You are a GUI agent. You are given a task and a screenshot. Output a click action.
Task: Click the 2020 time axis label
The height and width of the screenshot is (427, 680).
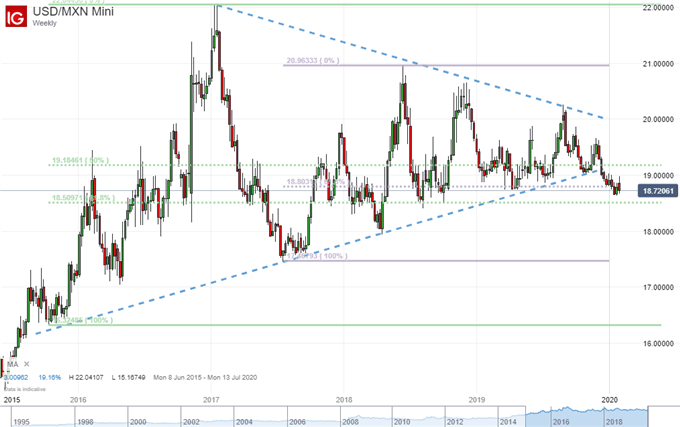[609, 399]
